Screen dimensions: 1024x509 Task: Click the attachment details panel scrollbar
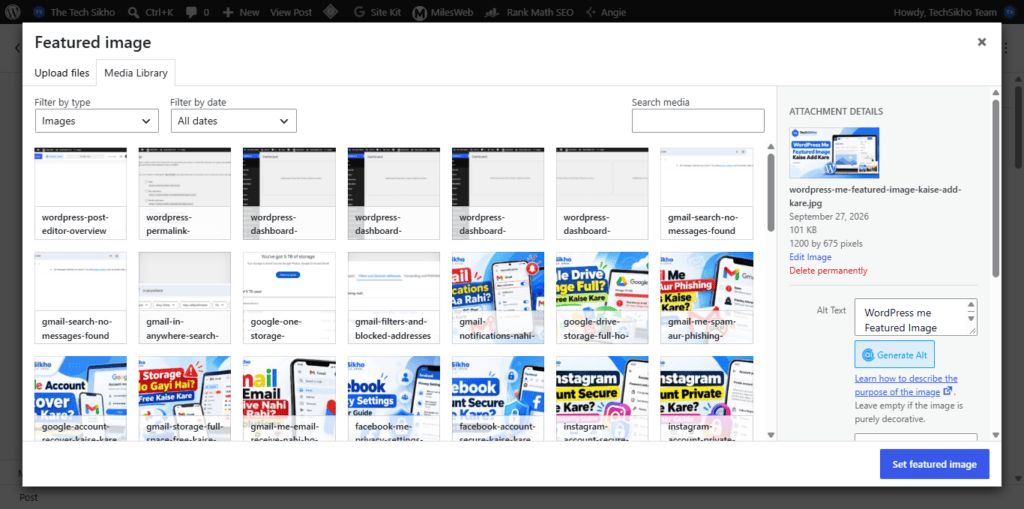click(995, 188)
